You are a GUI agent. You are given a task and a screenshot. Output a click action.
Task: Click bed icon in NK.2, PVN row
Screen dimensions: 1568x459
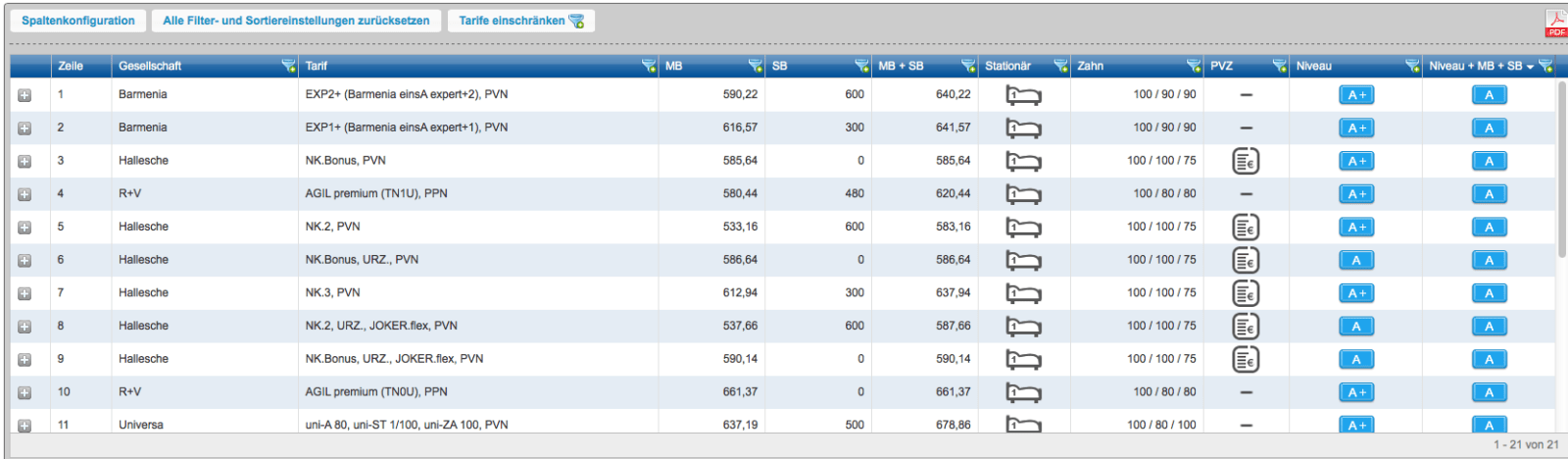1023,228
